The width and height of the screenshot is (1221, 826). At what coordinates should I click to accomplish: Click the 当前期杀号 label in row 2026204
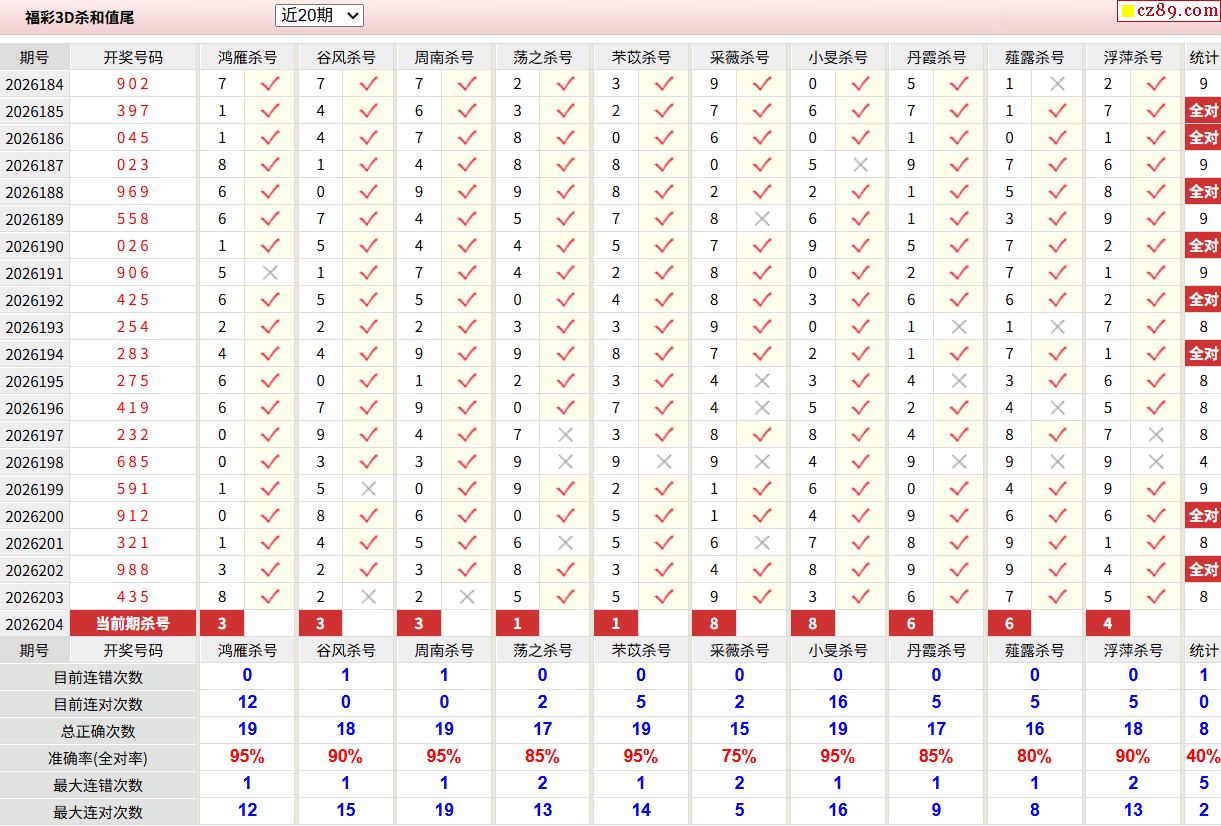(x=133, y=624)
